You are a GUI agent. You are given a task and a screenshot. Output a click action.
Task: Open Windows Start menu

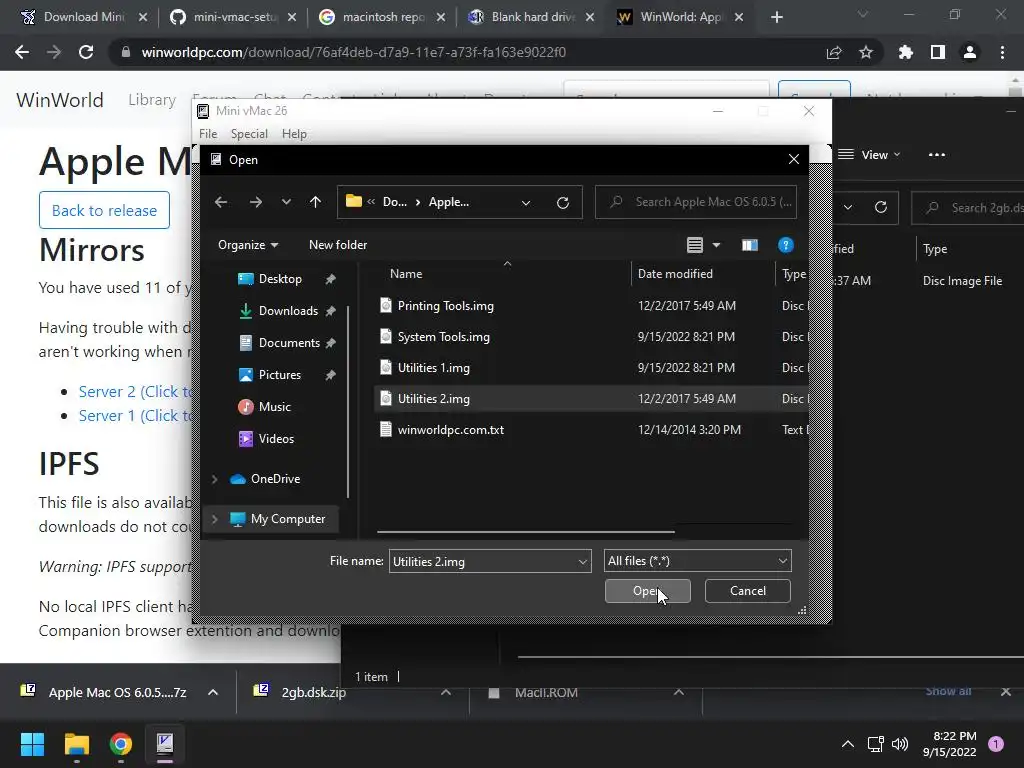click(x=32, y=744)
